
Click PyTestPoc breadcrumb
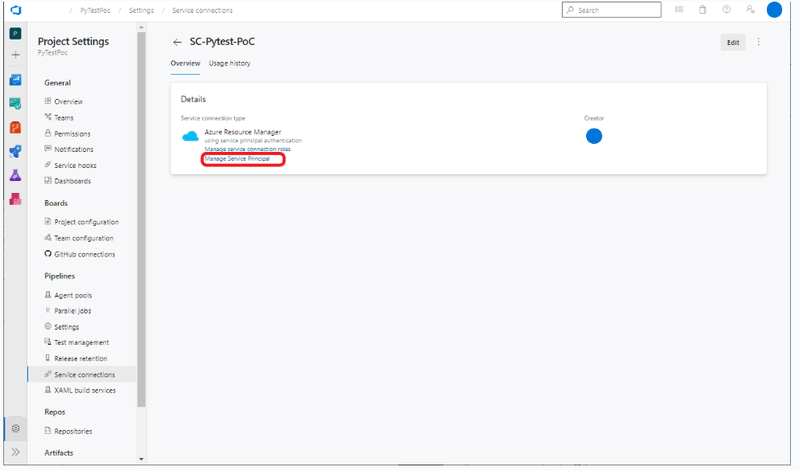pos(95,10)
